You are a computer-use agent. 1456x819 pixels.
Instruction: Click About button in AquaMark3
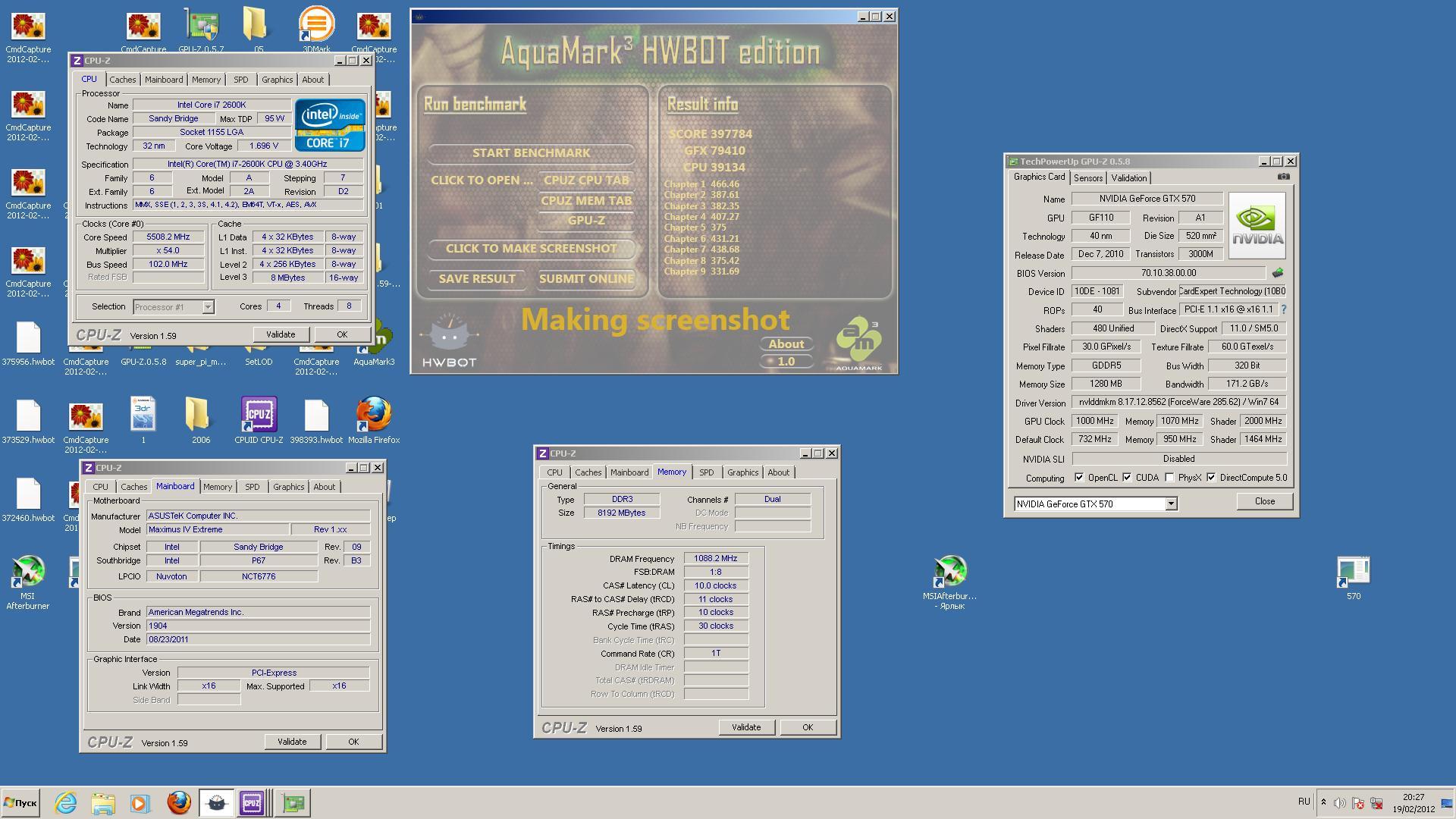786,344
